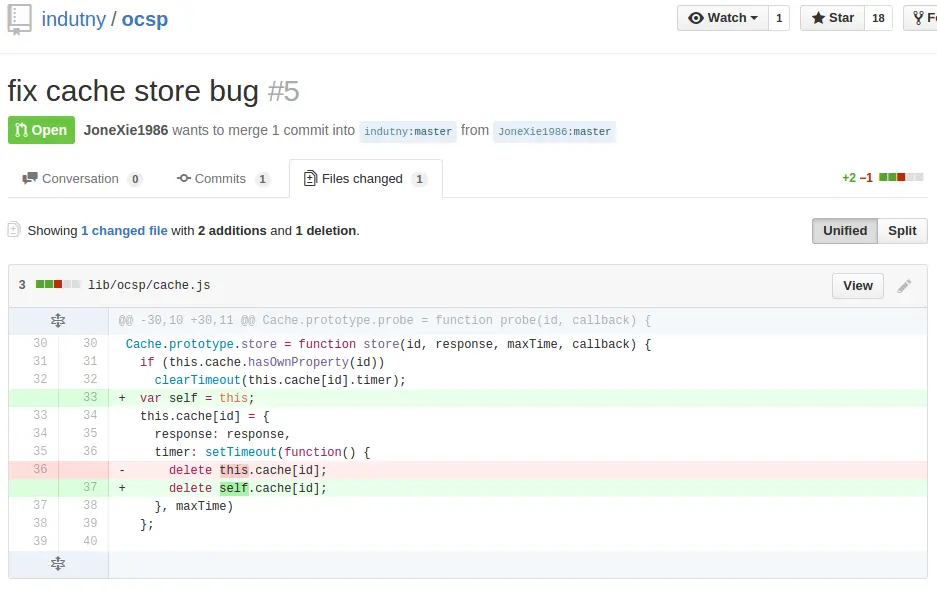The image size is (937, 590).
Task: Switch diff view to Split
Action: pos(902,231)
